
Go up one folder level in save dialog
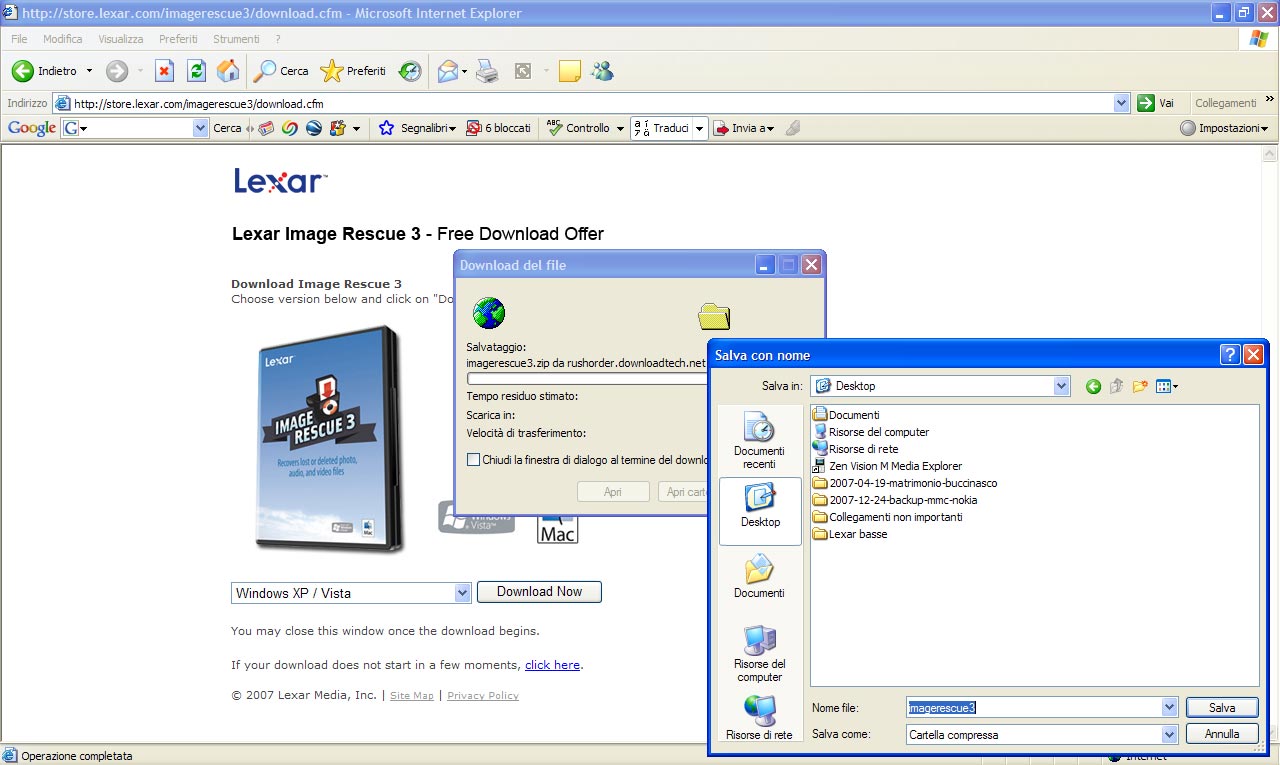(1117, 386)
